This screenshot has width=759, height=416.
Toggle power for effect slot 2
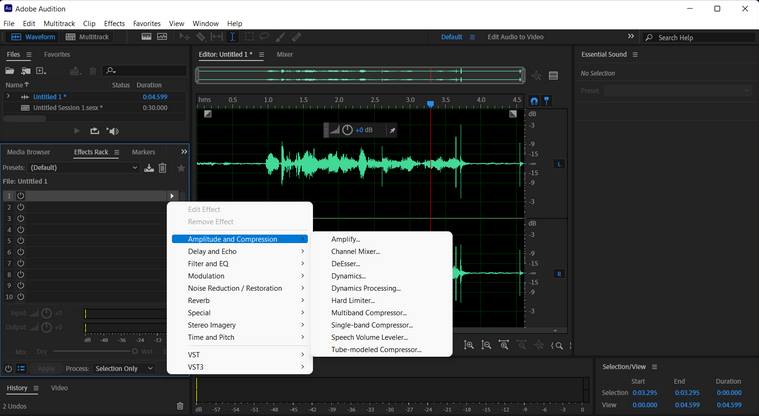20,207
